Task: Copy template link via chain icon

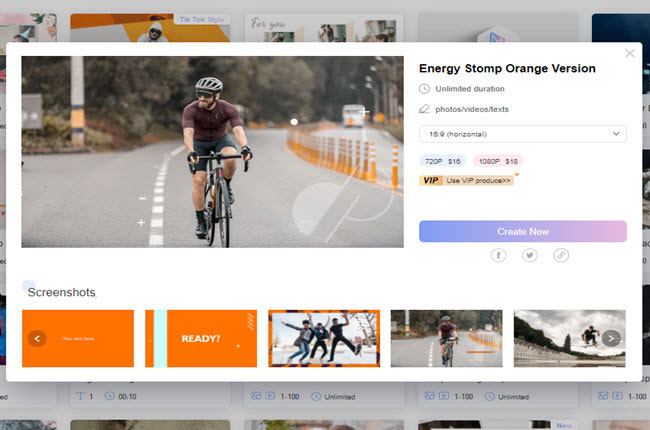Action: click(x=561, y=255)
